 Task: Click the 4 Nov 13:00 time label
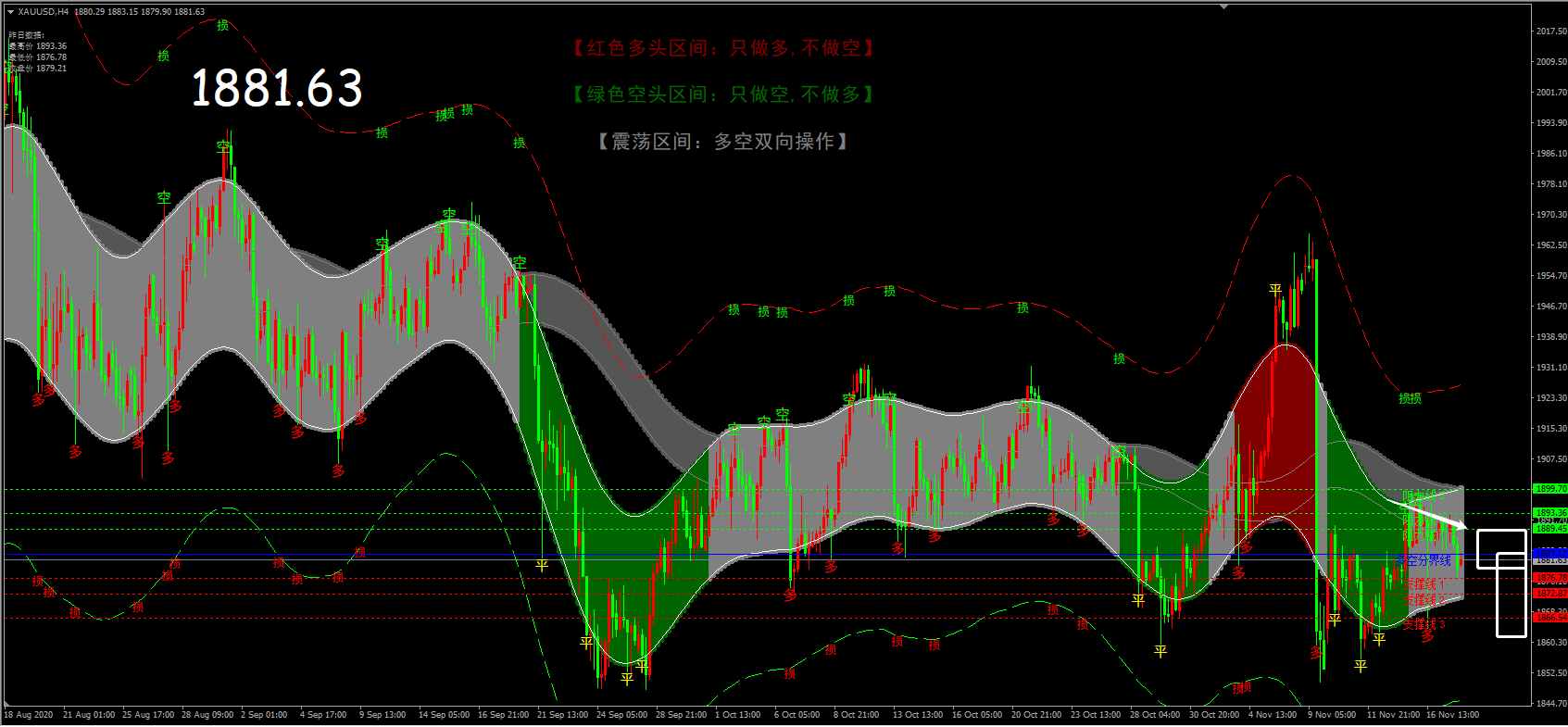pyautogui.click(x=1273, y=715)
